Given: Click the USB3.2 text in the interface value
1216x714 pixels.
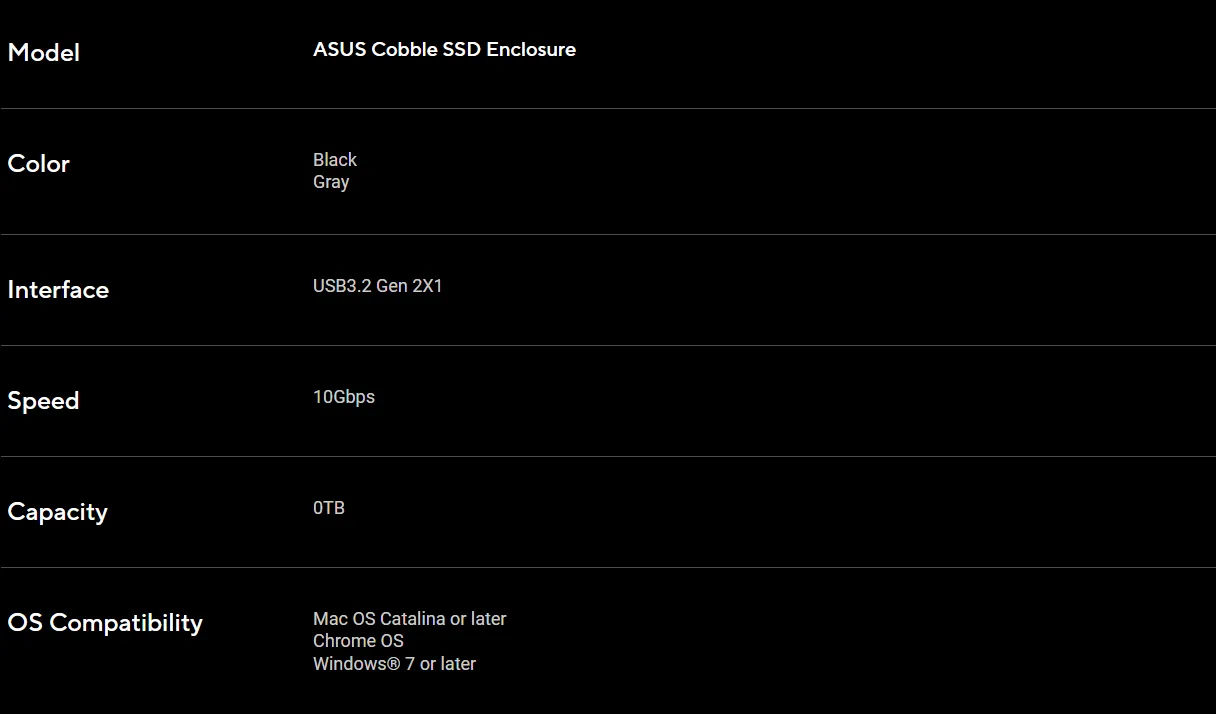Looking at the screenshot, I should 342,286.
